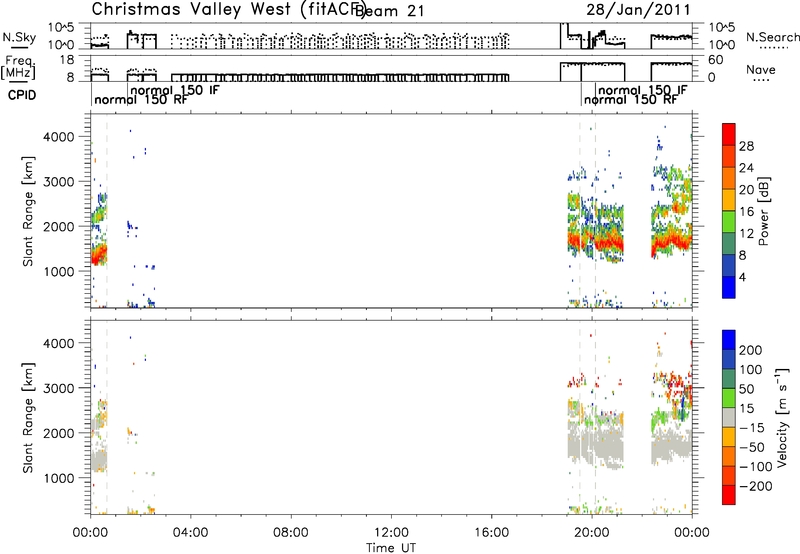
Task: Click the '60' Nave axis tick label
Action: (x=716, y=60)
